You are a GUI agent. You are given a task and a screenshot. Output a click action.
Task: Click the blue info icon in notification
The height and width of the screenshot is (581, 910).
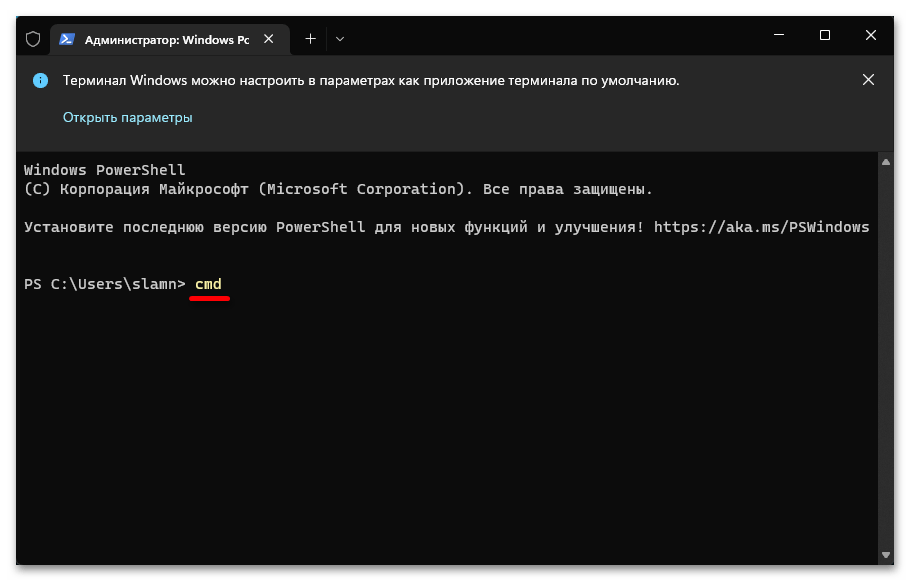tap(41, 80)
